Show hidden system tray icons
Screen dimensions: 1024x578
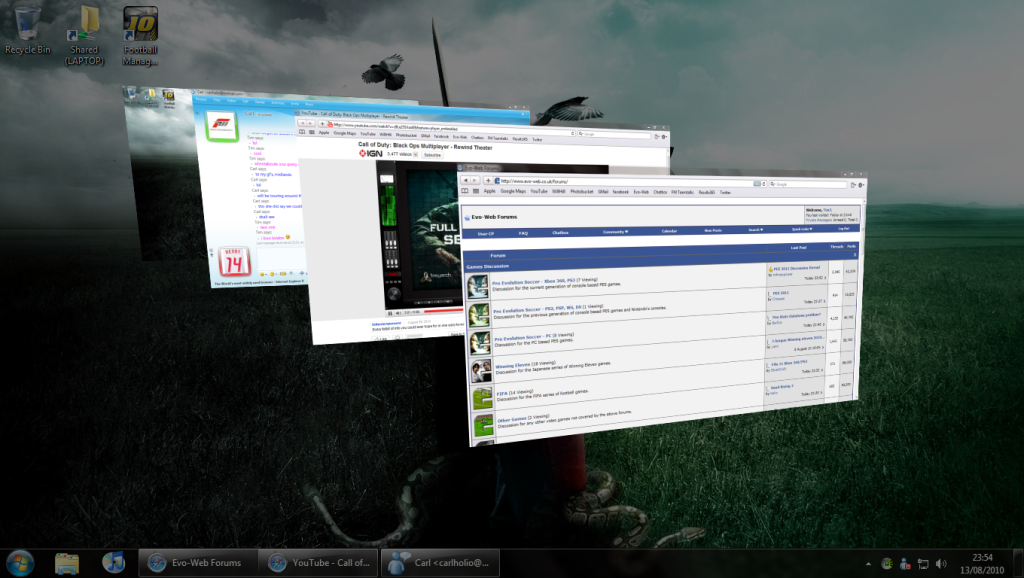868,564
